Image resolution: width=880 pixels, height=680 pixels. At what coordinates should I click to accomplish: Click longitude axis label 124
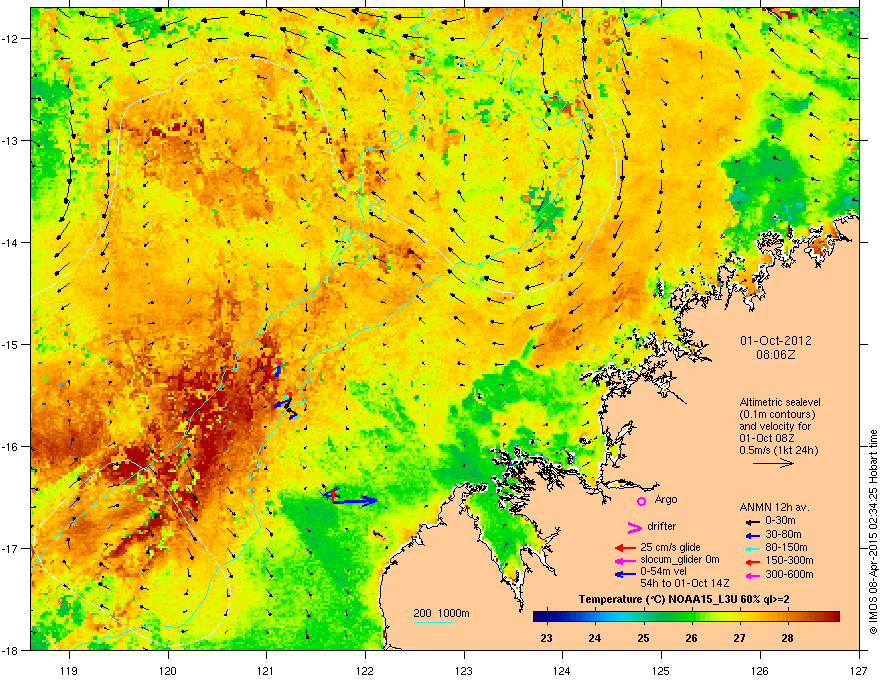click(x=562, y=670)
